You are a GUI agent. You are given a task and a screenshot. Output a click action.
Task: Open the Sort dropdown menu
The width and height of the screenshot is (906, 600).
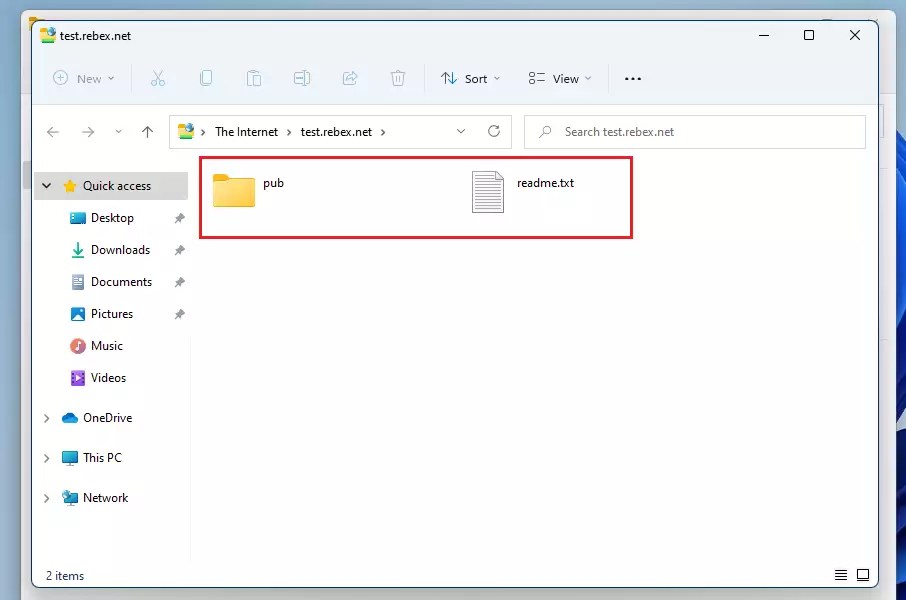tap(470, 79)
